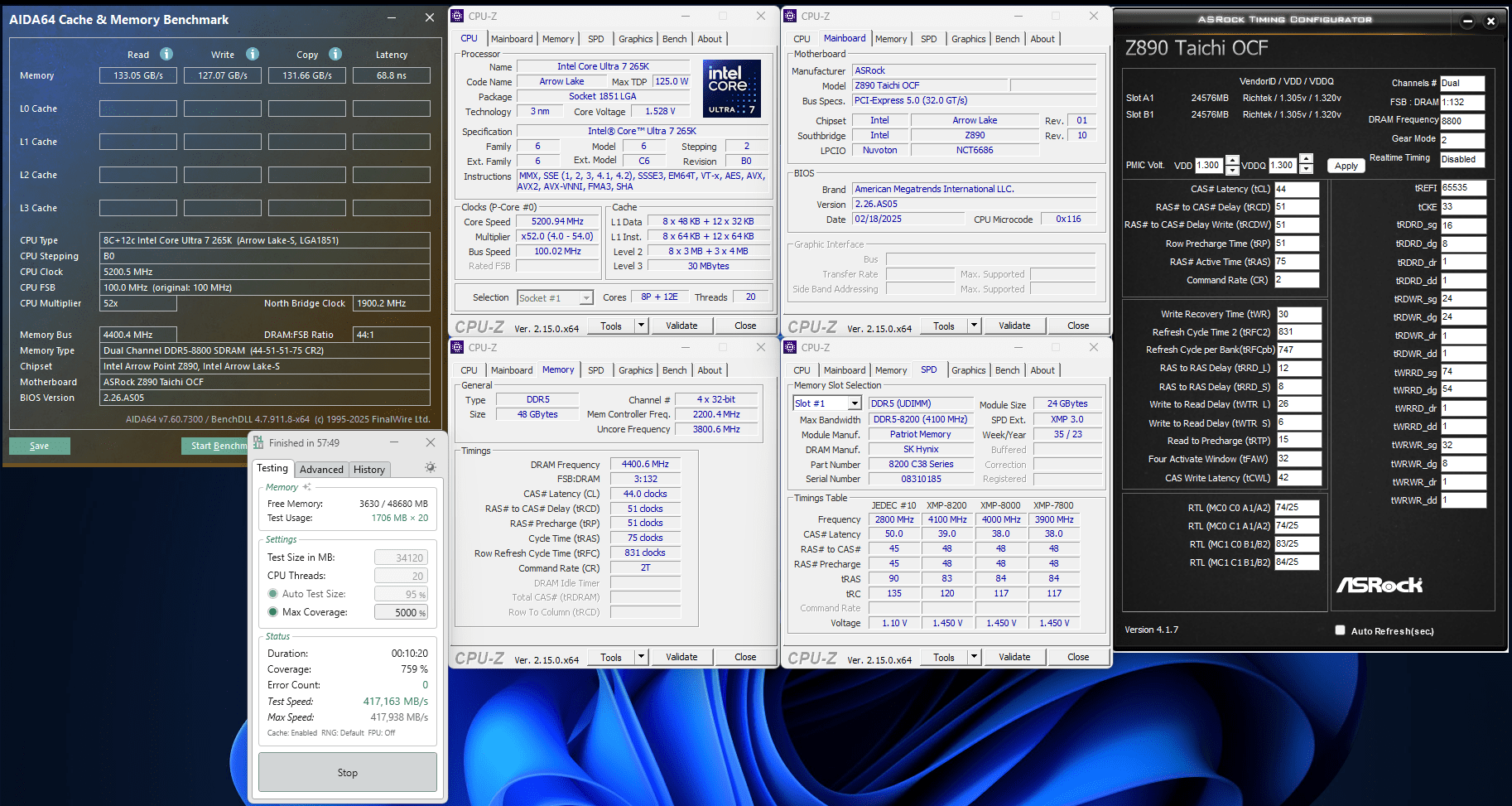The image size is (1512, 806).
Task: Switch to the Advanced tab
Action: pyautogui.click(x=321, y=470)
